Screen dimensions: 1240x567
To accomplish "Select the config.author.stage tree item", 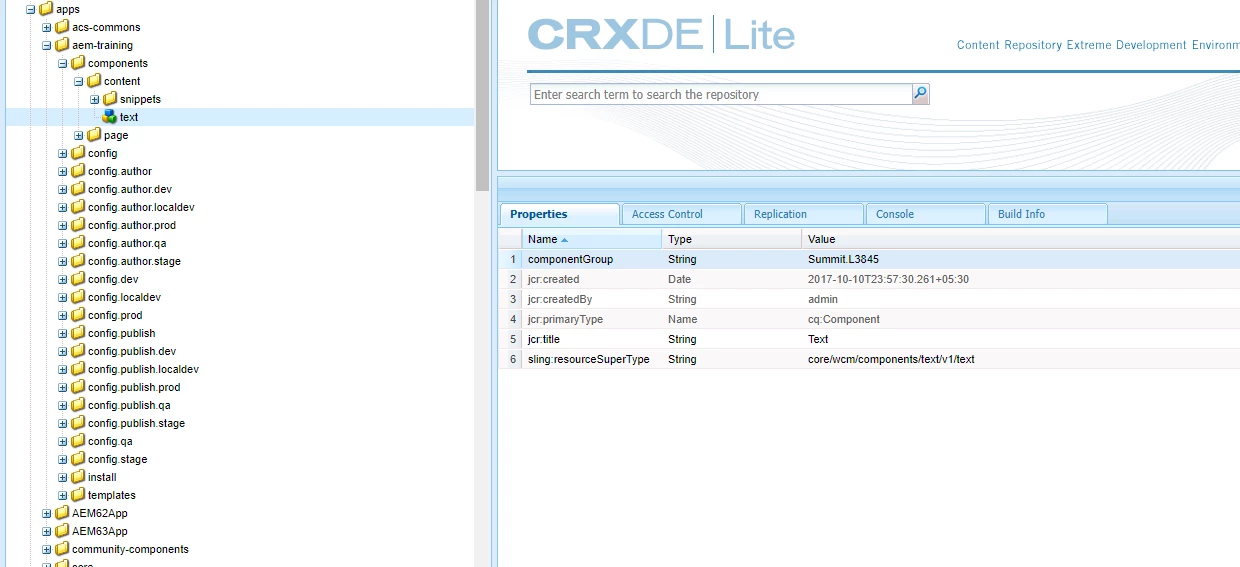I will 134,261.
